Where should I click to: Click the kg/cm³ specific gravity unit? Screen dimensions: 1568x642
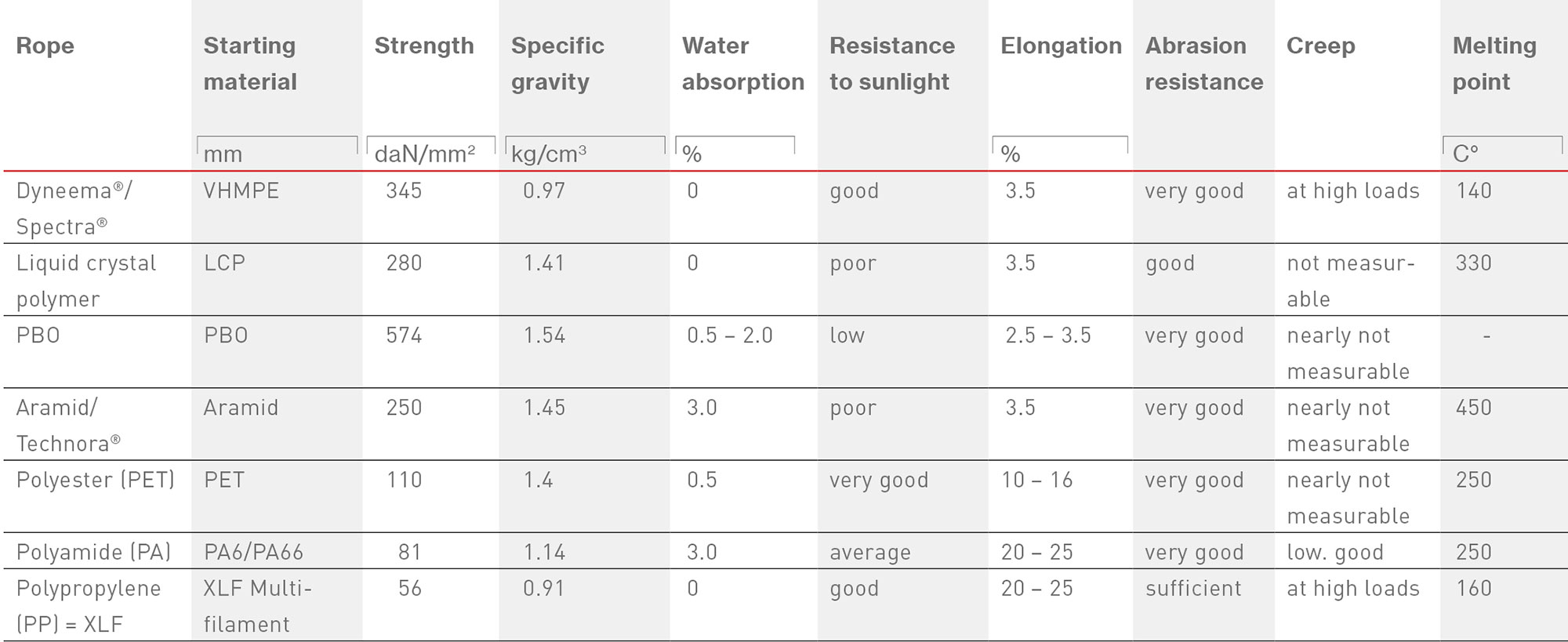549,154
